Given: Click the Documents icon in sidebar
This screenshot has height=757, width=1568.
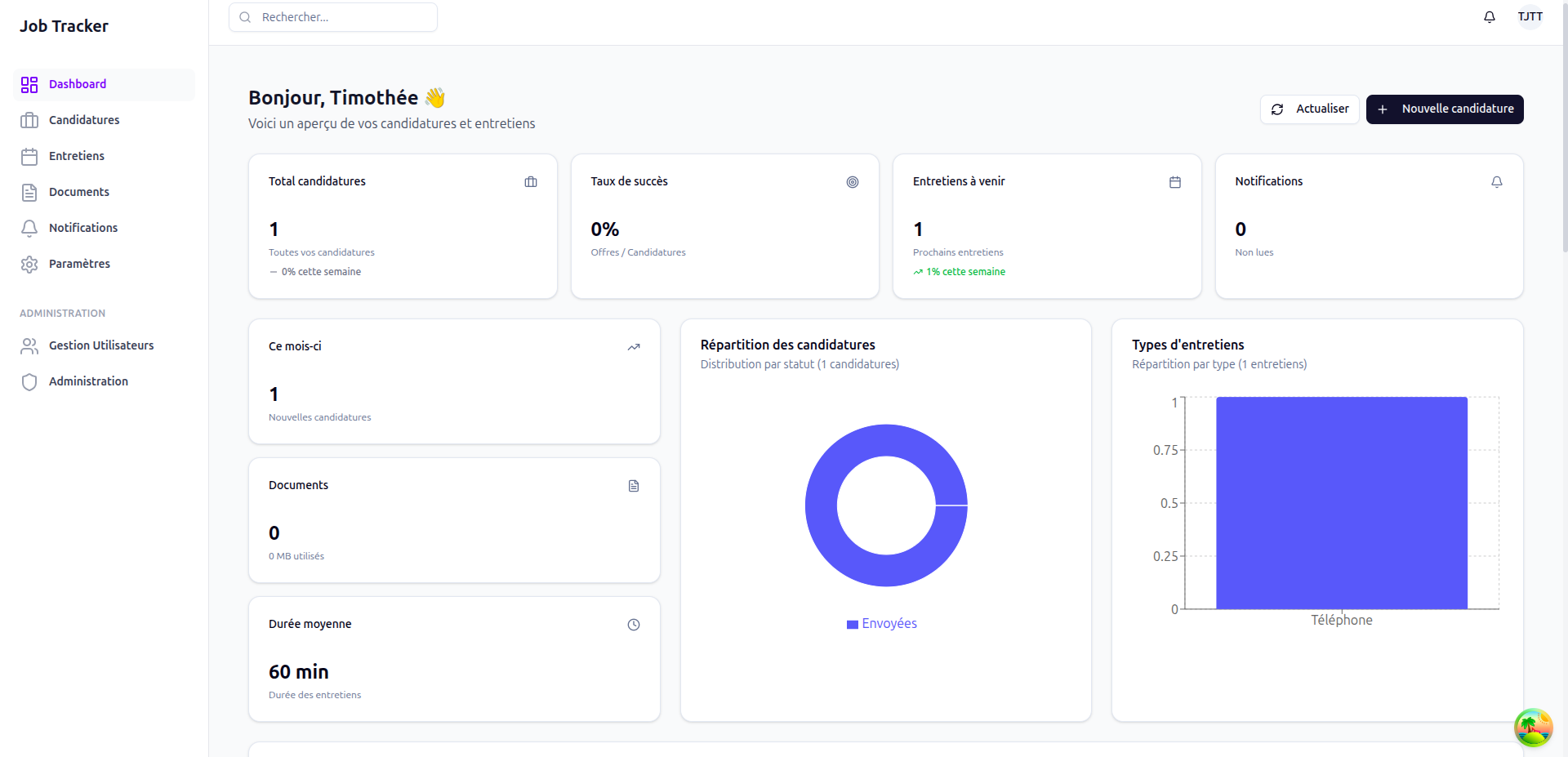Looking at the screenshot, I should [x=29, y=192].
